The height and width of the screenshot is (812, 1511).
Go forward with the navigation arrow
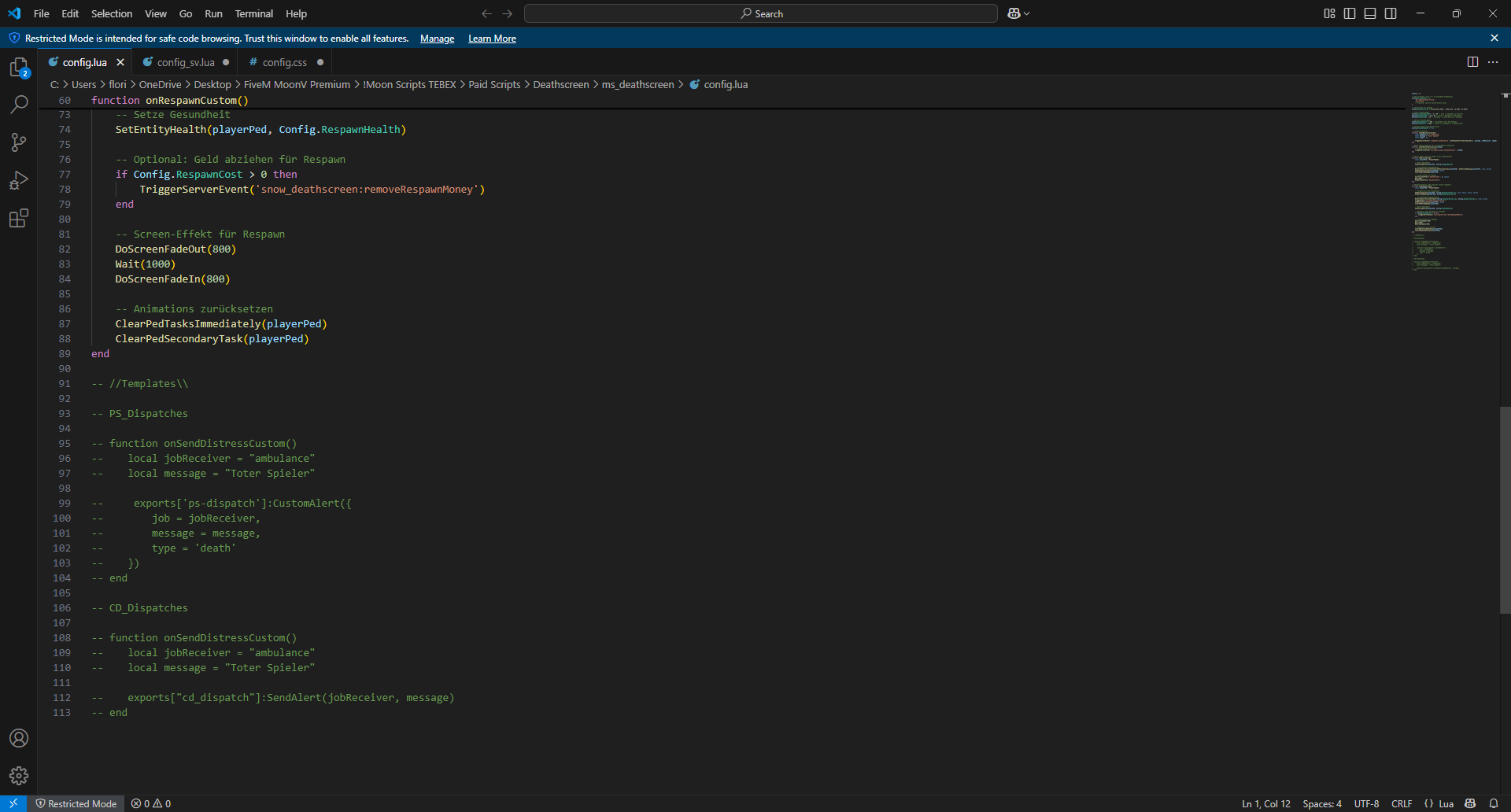[x=508, y=13]
